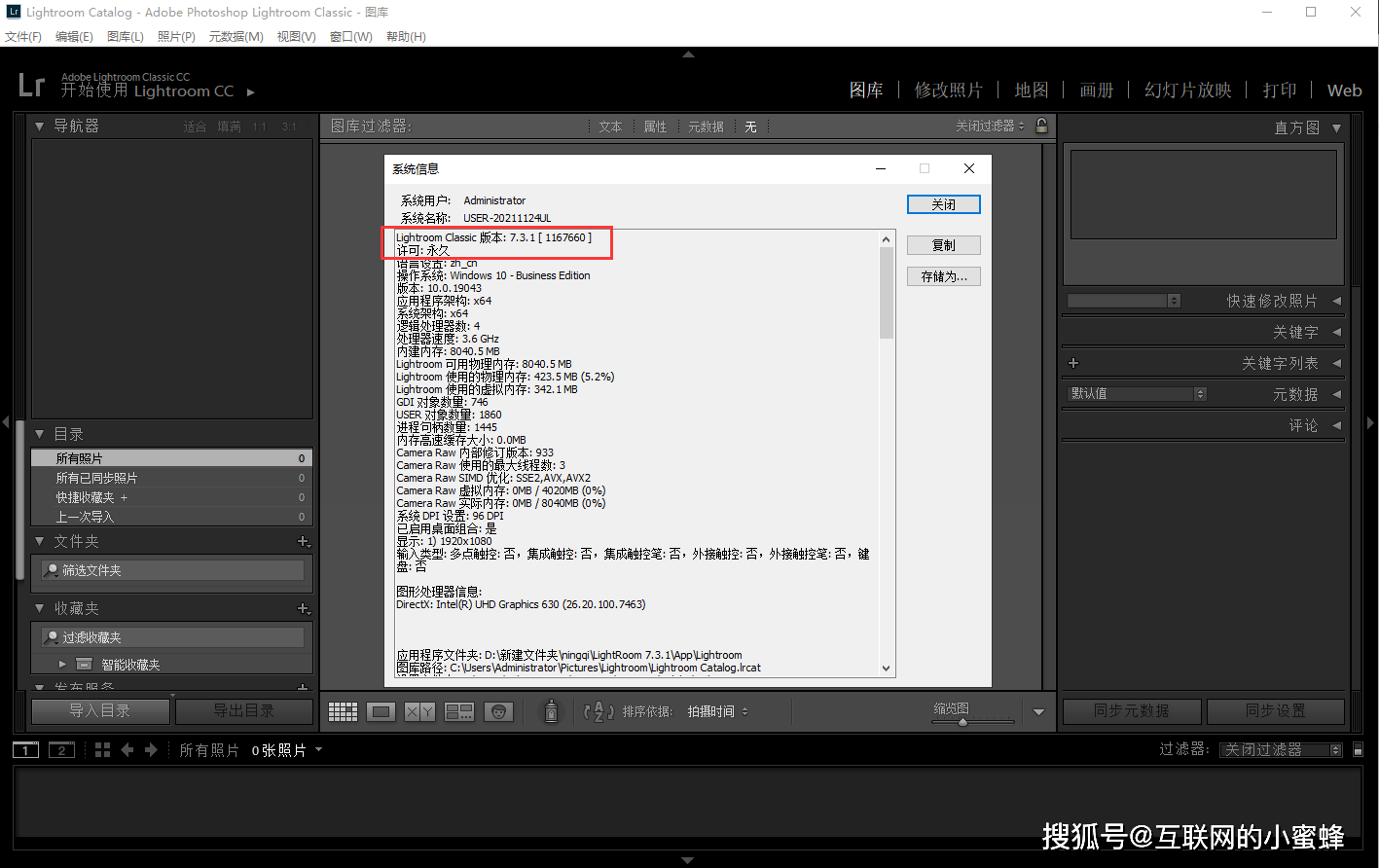This screenshot has height=868, width=1379.
Task: Switch to the Develop module
Action: (948, 90)
